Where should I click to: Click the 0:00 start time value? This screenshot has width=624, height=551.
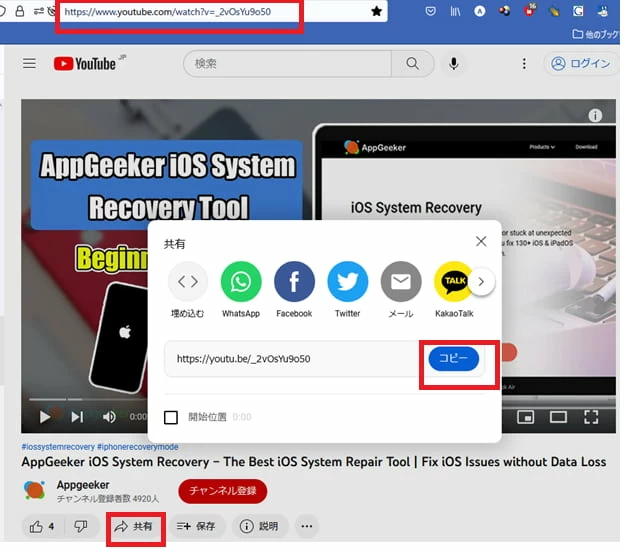coord(242,417)
